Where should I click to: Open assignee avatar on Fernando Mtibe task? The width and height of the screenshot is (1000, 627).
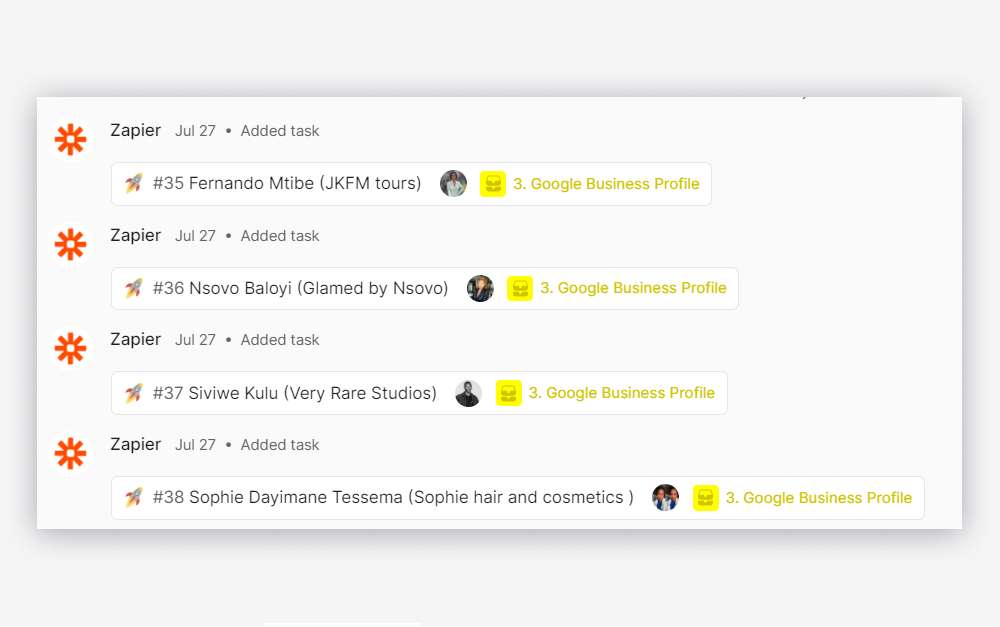(454, 184)
